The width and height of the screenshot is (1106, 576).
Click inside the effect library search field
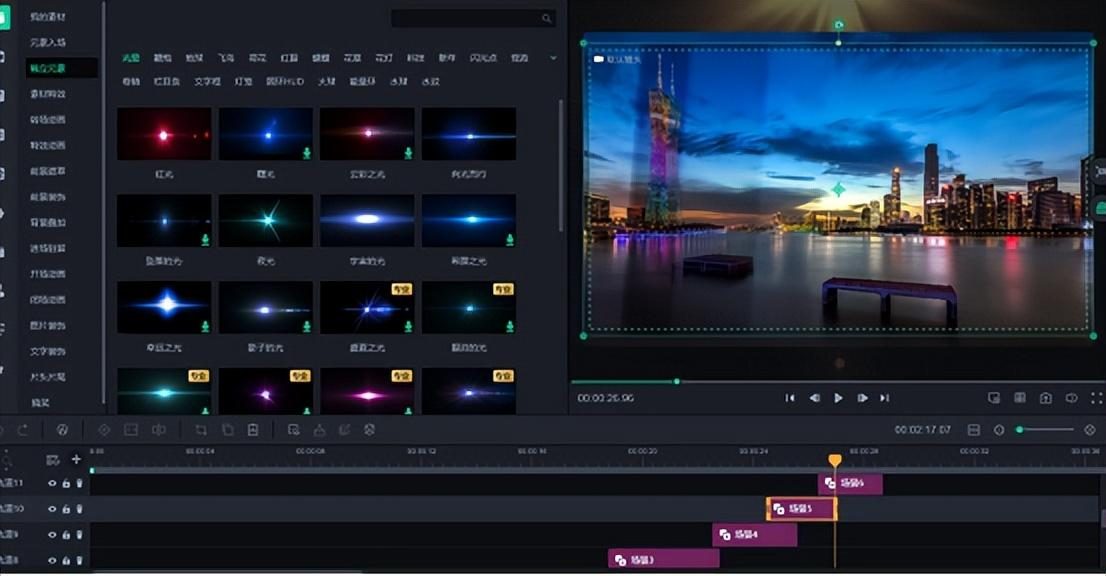pyautogui.click(x=473, y=18)
